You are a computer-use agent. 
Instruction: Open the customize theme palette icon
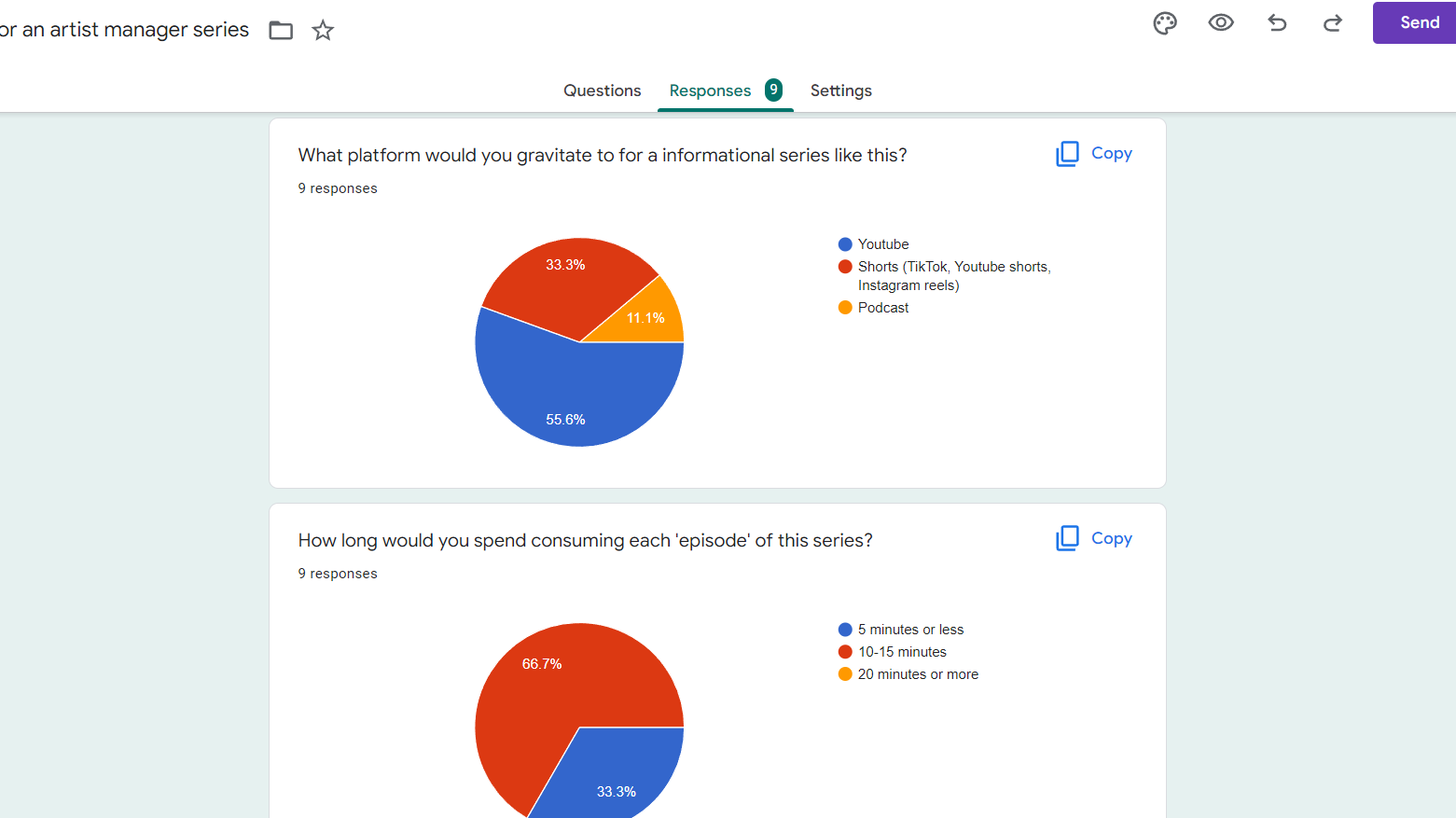click(1165, 23)
